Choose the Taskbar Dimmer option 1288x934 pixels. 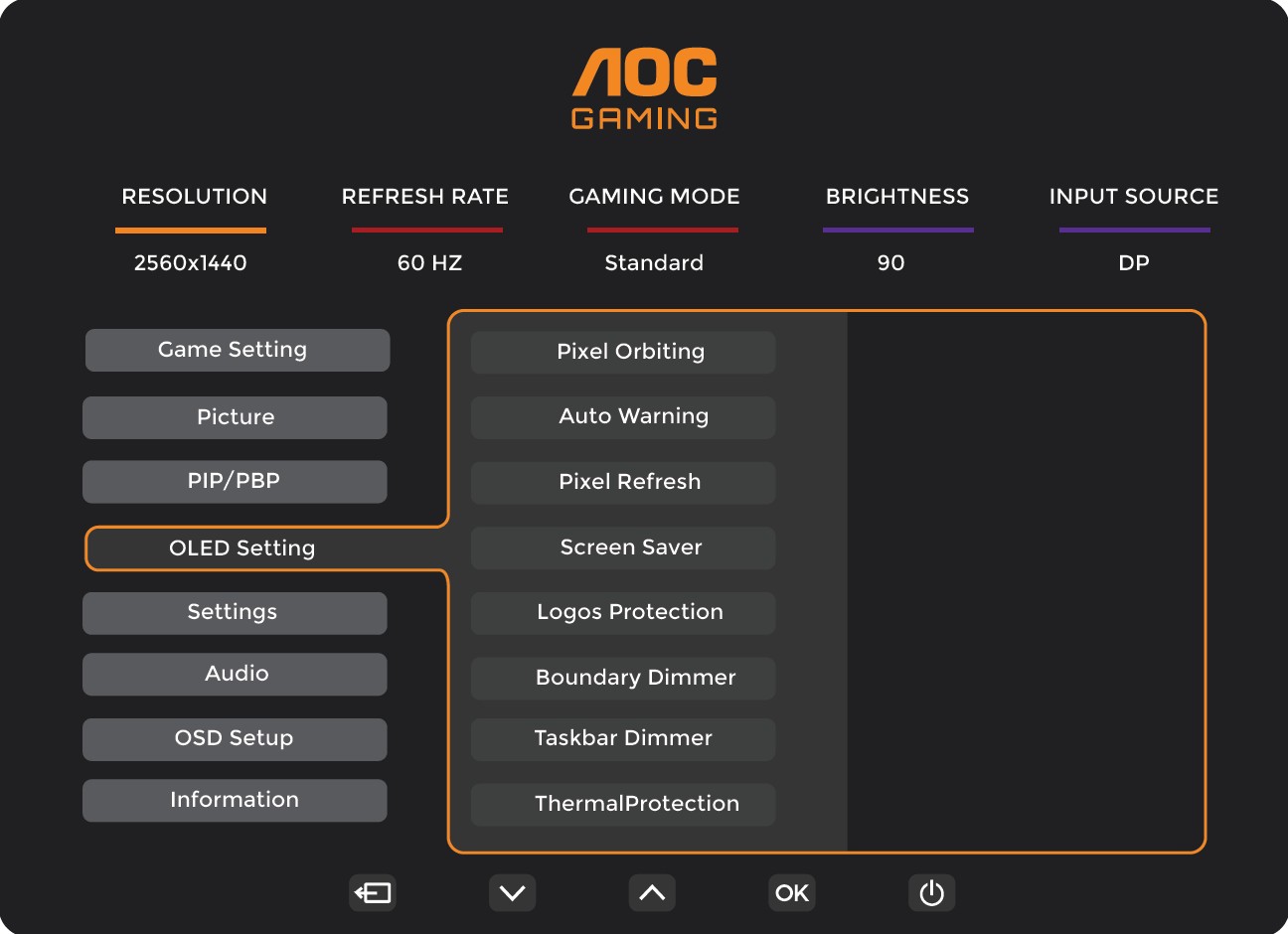623,739
